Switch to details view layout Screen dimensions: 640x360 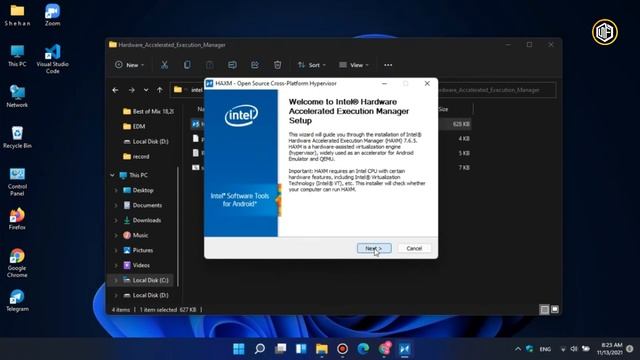(x=544, y=310)
